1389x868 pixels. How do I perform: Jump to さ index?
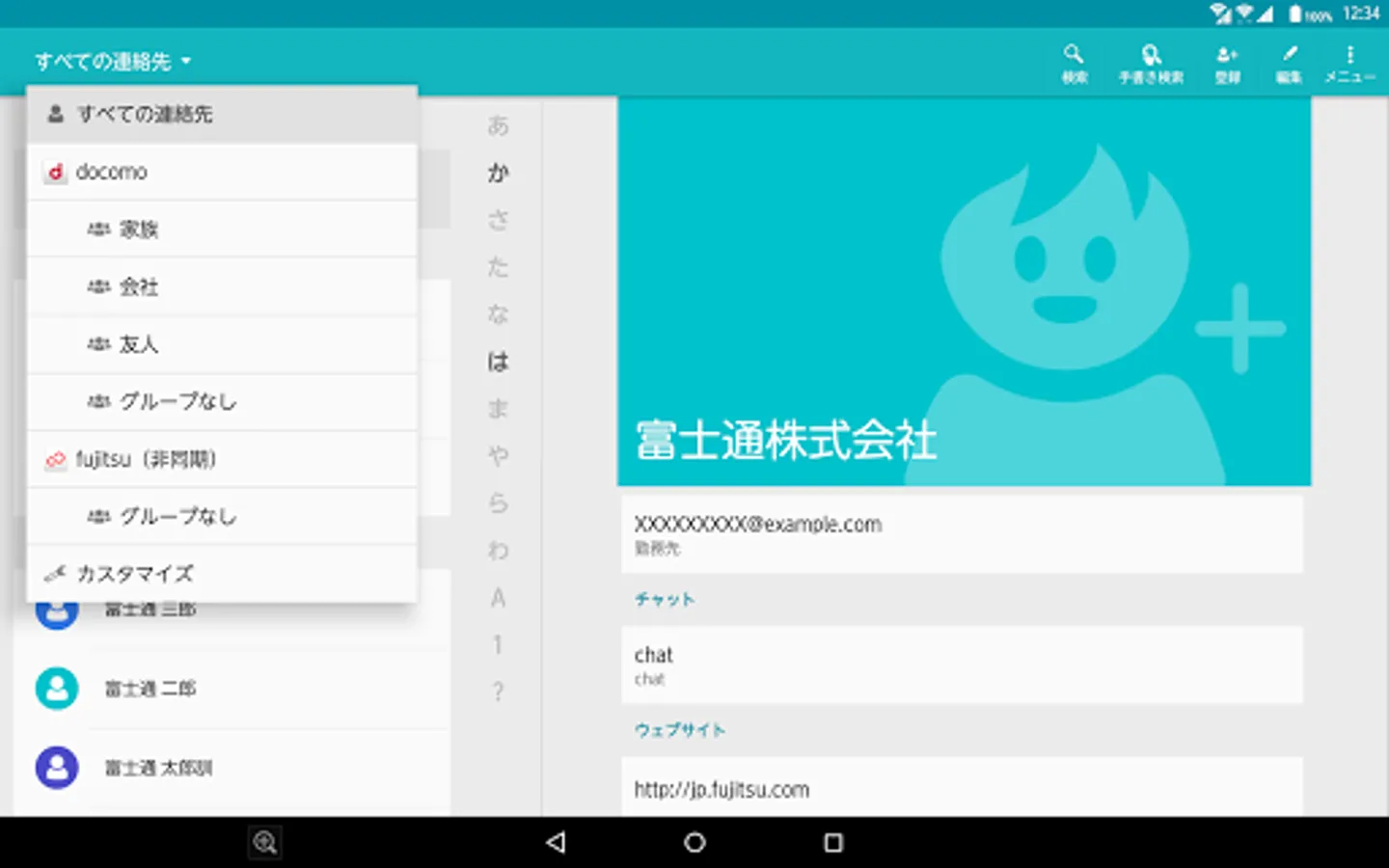point(498,220)
